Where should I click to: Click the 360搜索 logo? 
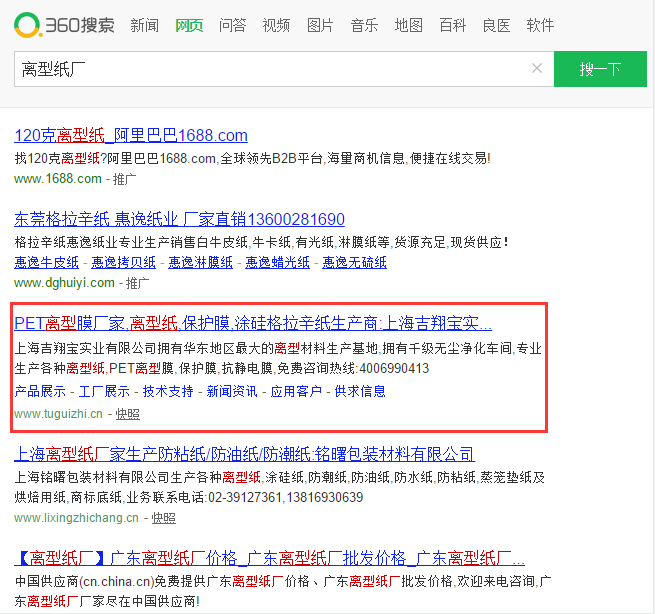coord(64,25)
